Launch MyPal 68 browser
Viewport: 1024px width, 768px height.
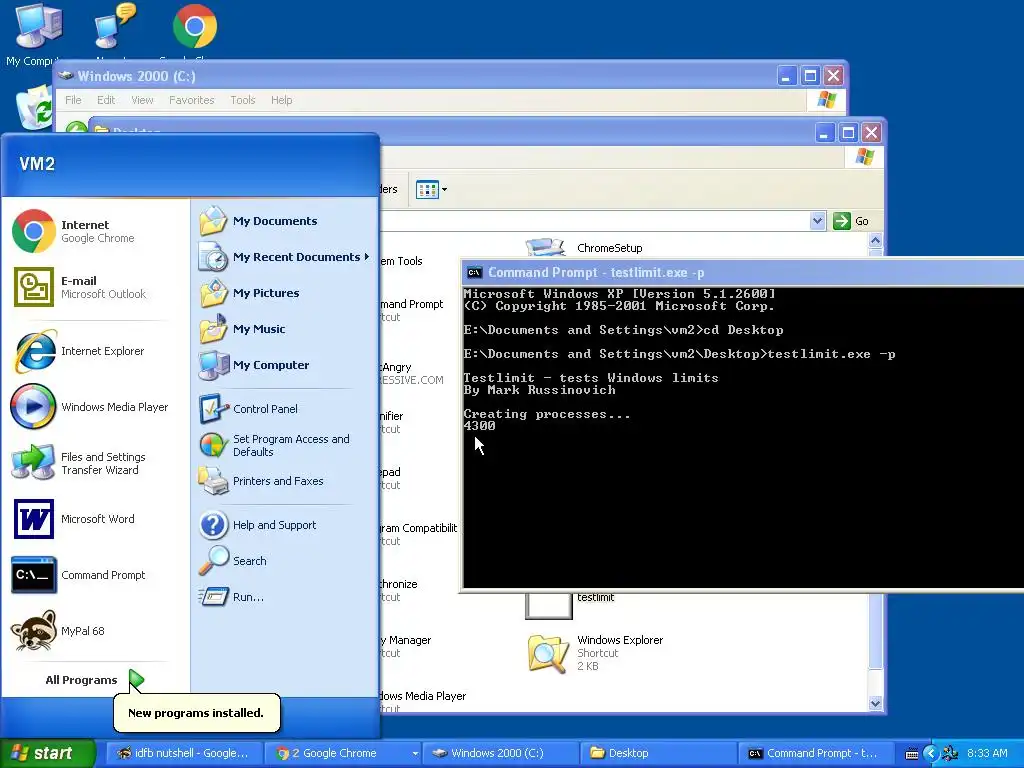pyautogui.click(x=96, y=632)
